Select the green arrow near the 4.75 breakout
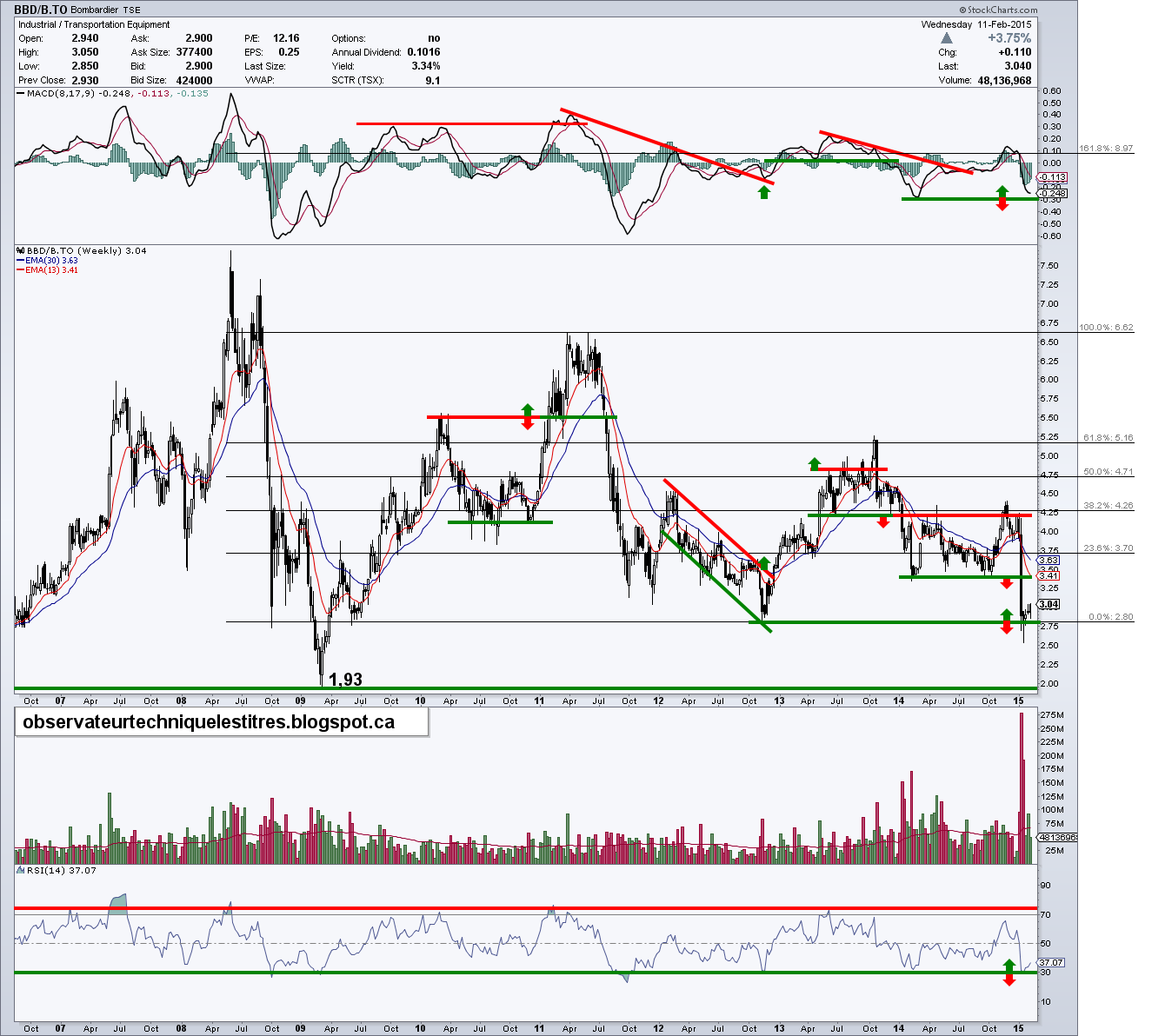Image resolution: width=1165 pixels, height=1036 pixels. tap(815, 463)
